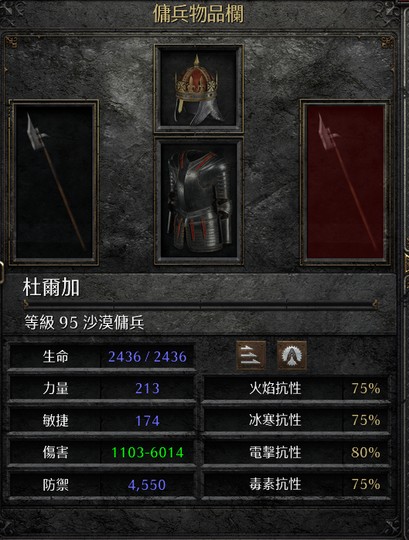
Task: Pick up the polearm in left weapon slot
Action: (x=54, y=182)
